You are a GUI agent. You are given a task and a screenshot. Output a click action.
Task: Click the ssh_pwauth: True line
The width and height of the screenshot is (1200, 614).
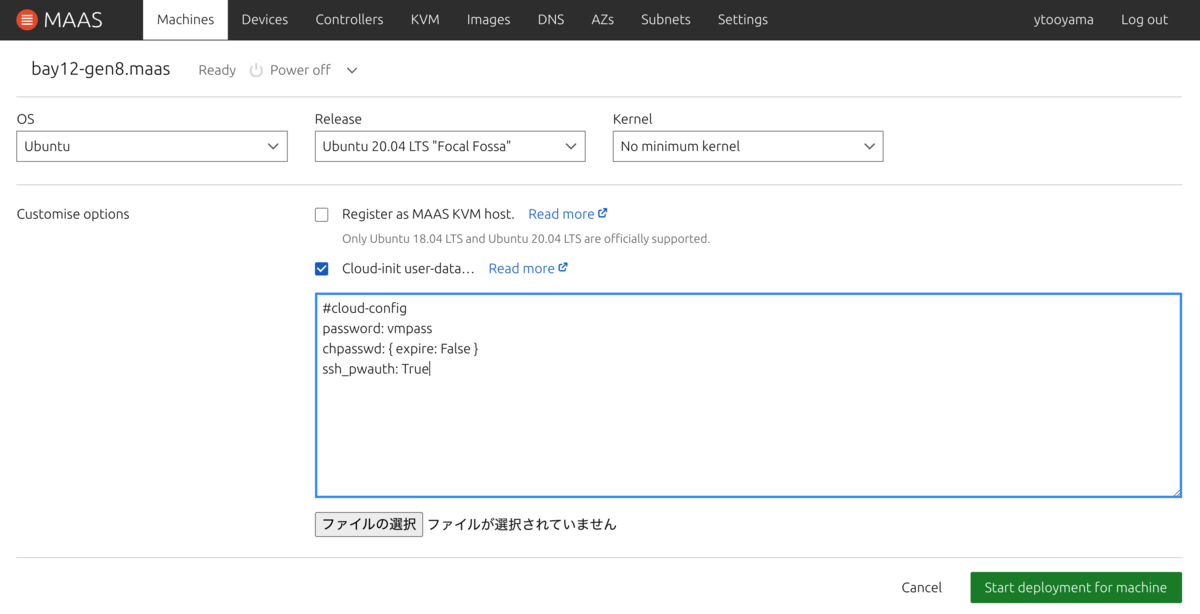(376, 369)
